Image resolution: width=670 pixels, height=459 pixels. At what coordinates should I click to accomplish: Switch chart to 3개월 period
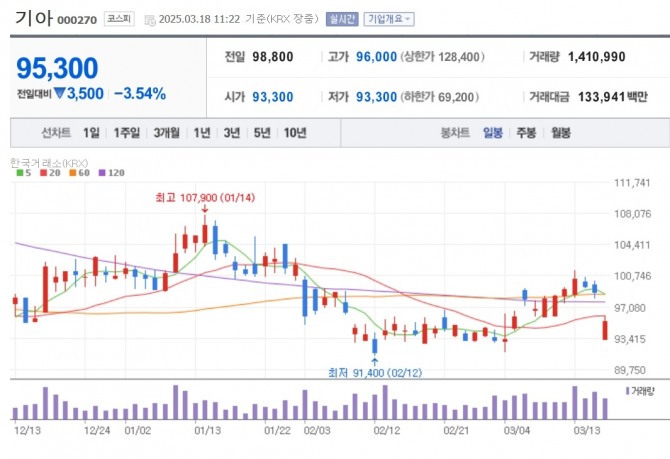coord(166,133)
